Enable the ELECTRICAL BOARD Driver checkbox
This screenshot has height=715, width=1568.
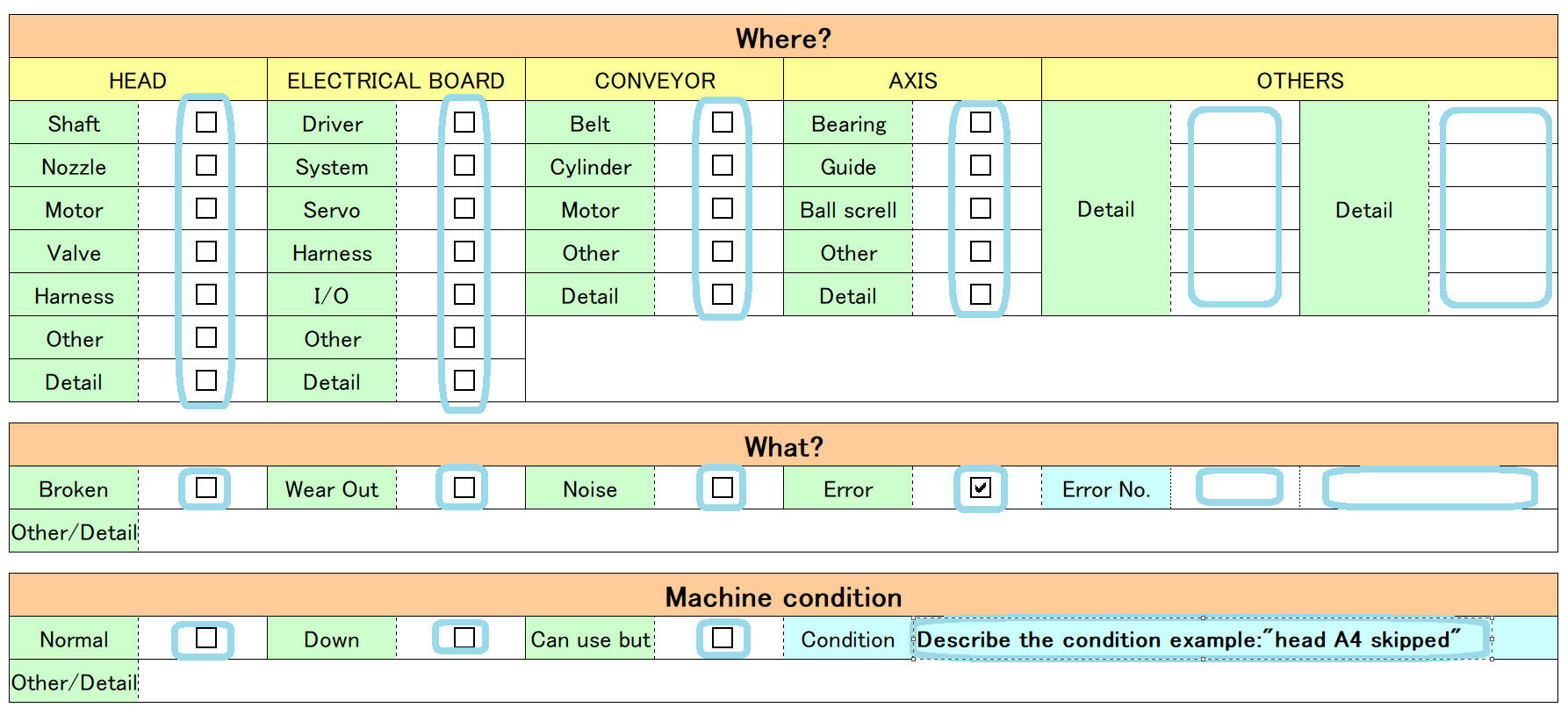click(x=464, y=122)
